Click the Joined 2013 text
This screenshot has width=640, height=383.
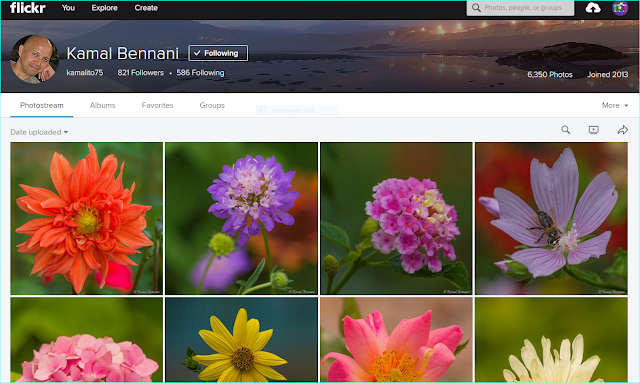pyautogui.click(x=607, y=74)
